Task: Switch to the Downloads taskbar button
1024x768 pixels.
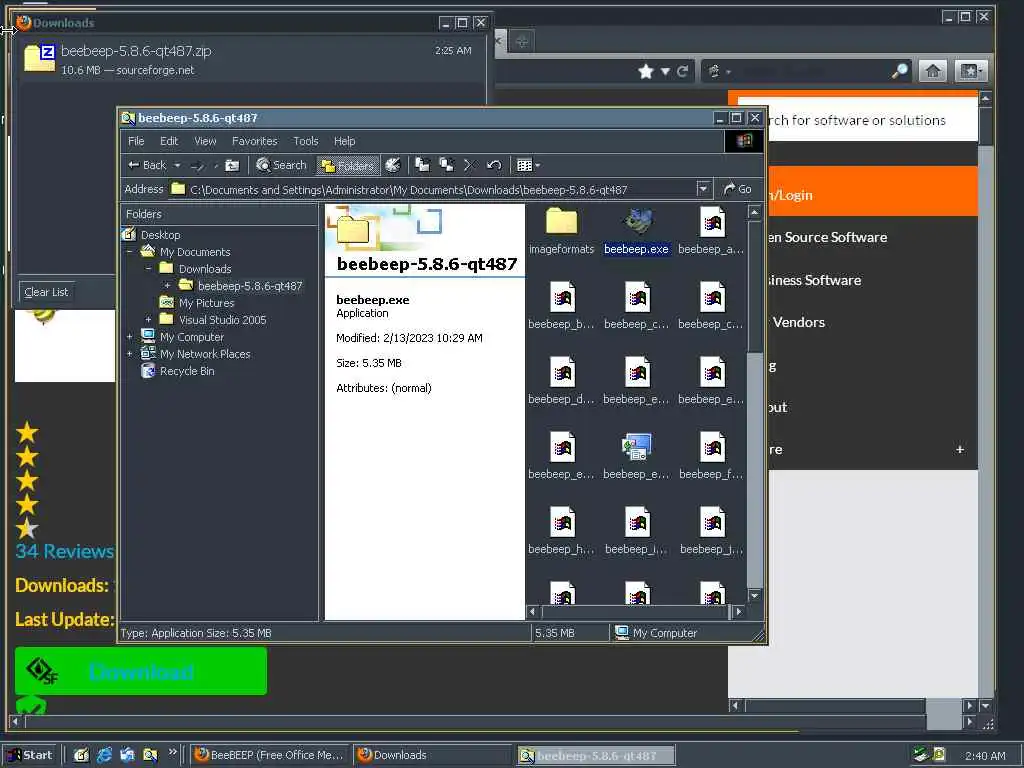Action: pyautogui.click(x=432, y=755)
